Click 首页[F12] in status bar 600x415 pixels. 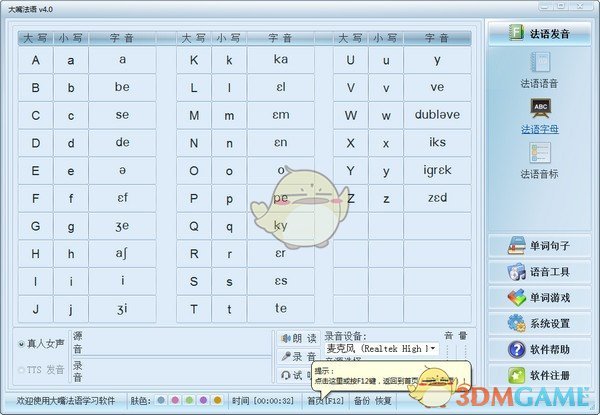coord(325,400)
